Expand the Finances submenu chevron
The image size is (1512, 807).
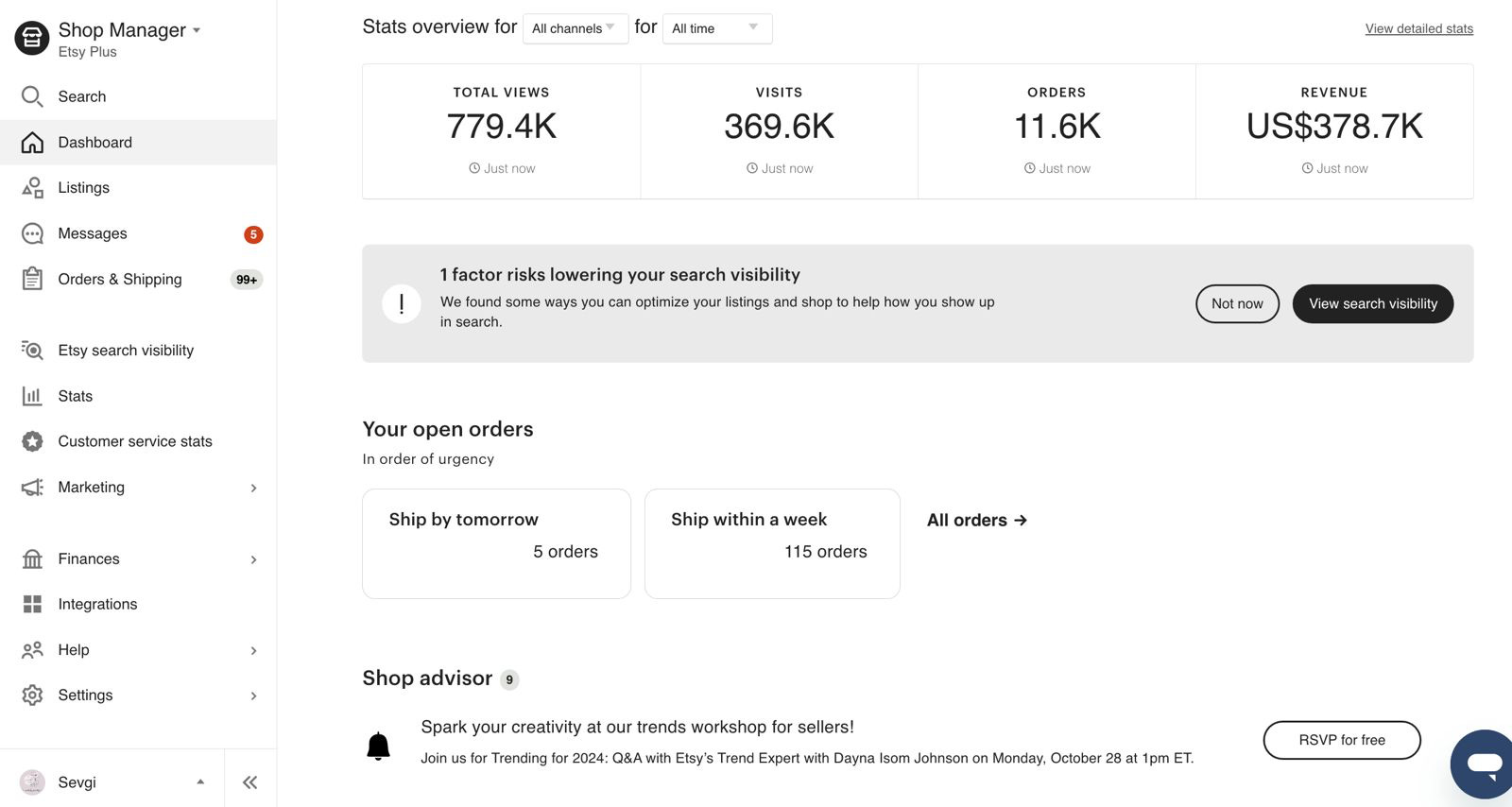[x=253, y=559]
